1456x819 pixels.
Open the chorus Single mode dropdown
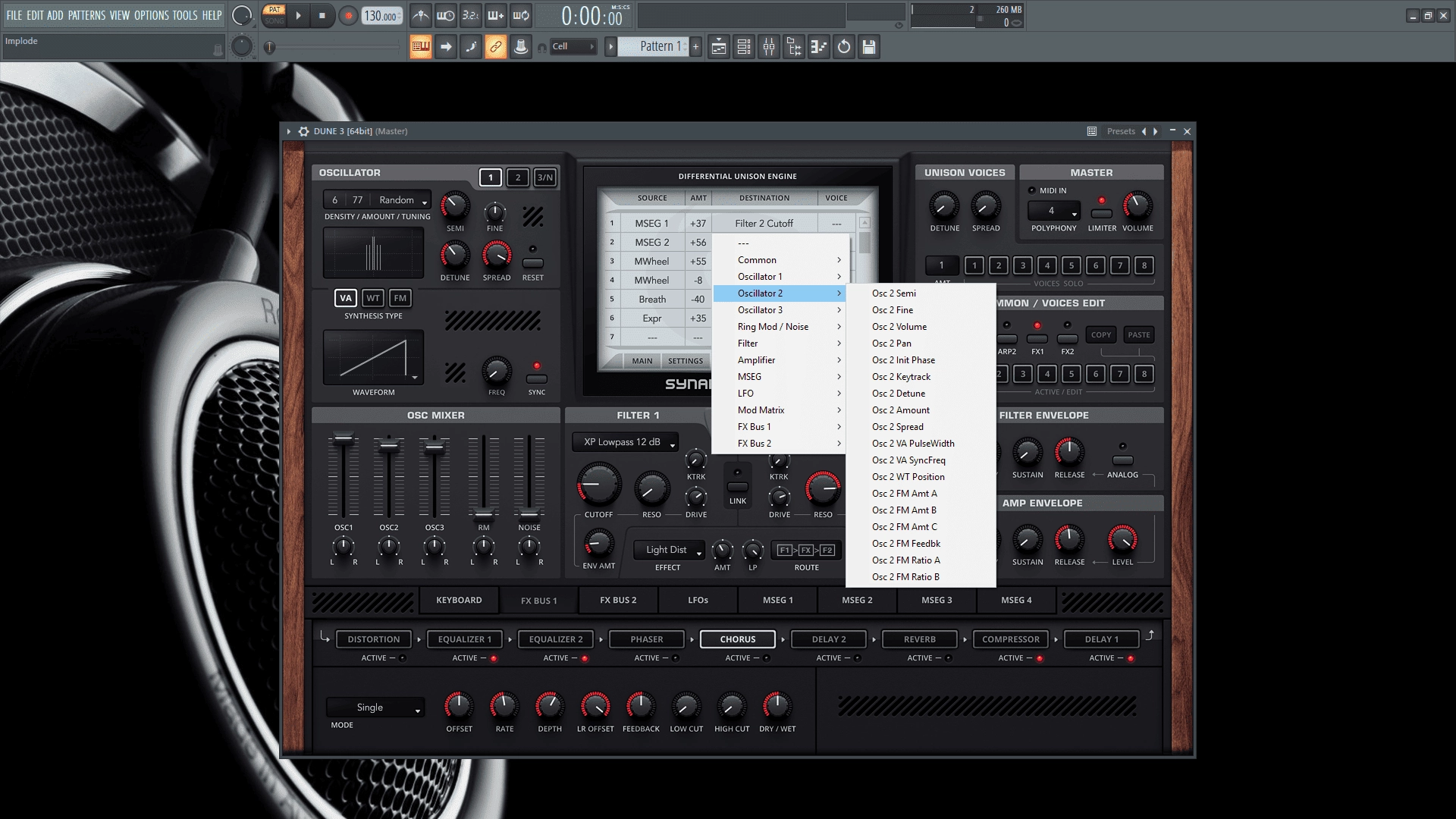pos(375,708)
